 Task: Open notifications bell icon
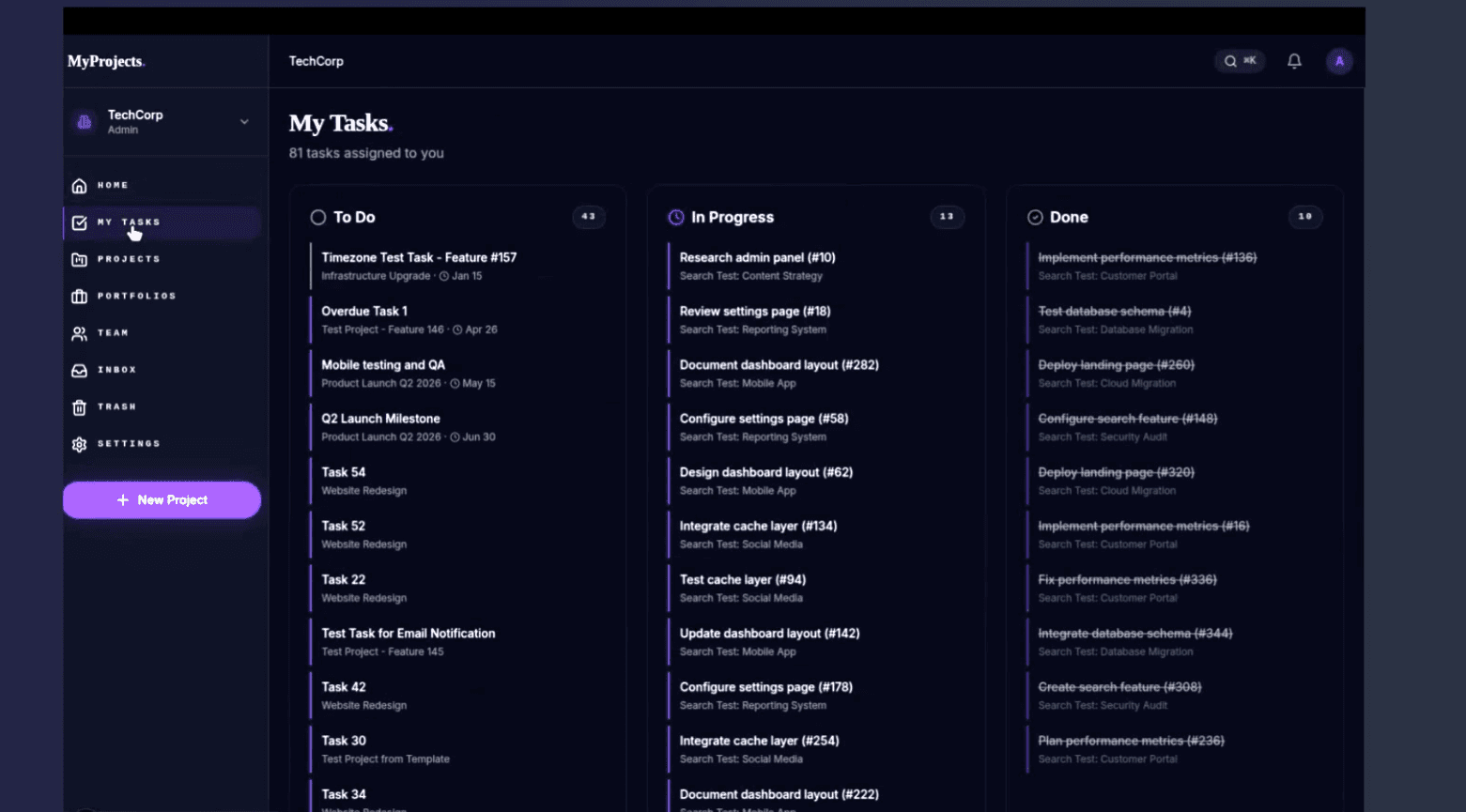coord(1294,61)
